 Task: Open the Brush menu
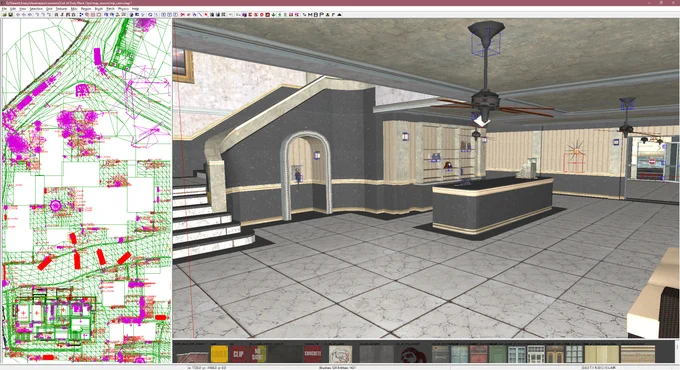[x=99, y=9]
